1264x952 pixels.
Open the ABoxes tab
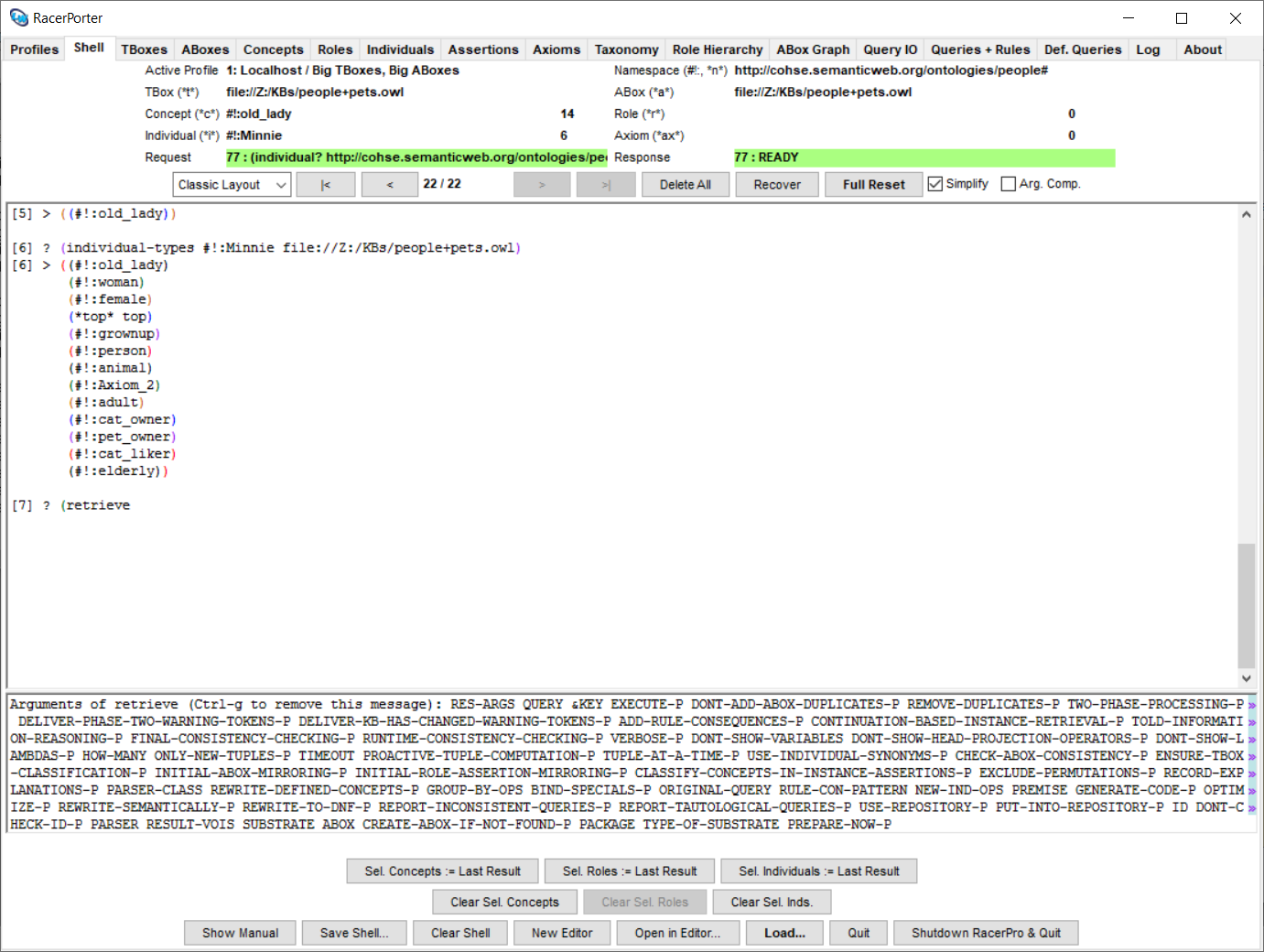coord(205,49)
